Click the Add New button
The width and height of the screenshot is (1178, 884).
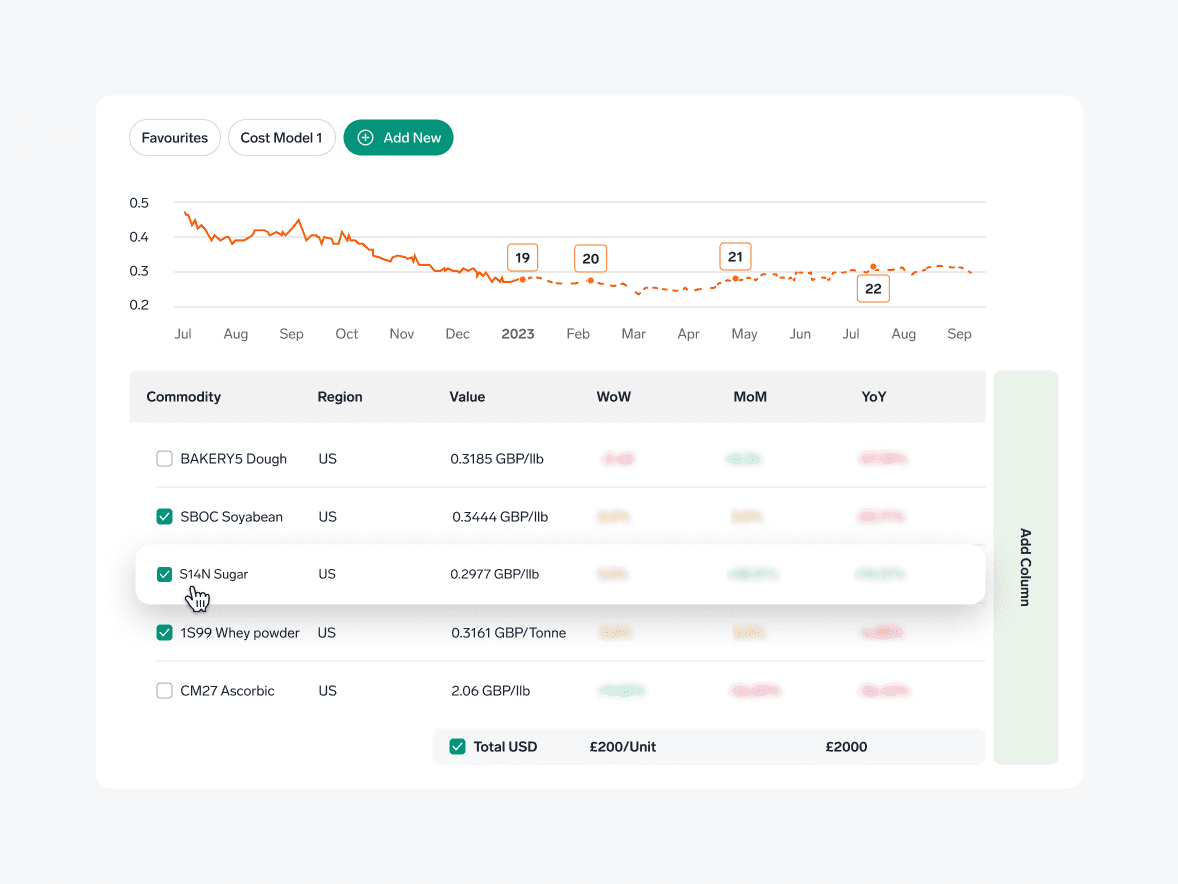point(398,137)
